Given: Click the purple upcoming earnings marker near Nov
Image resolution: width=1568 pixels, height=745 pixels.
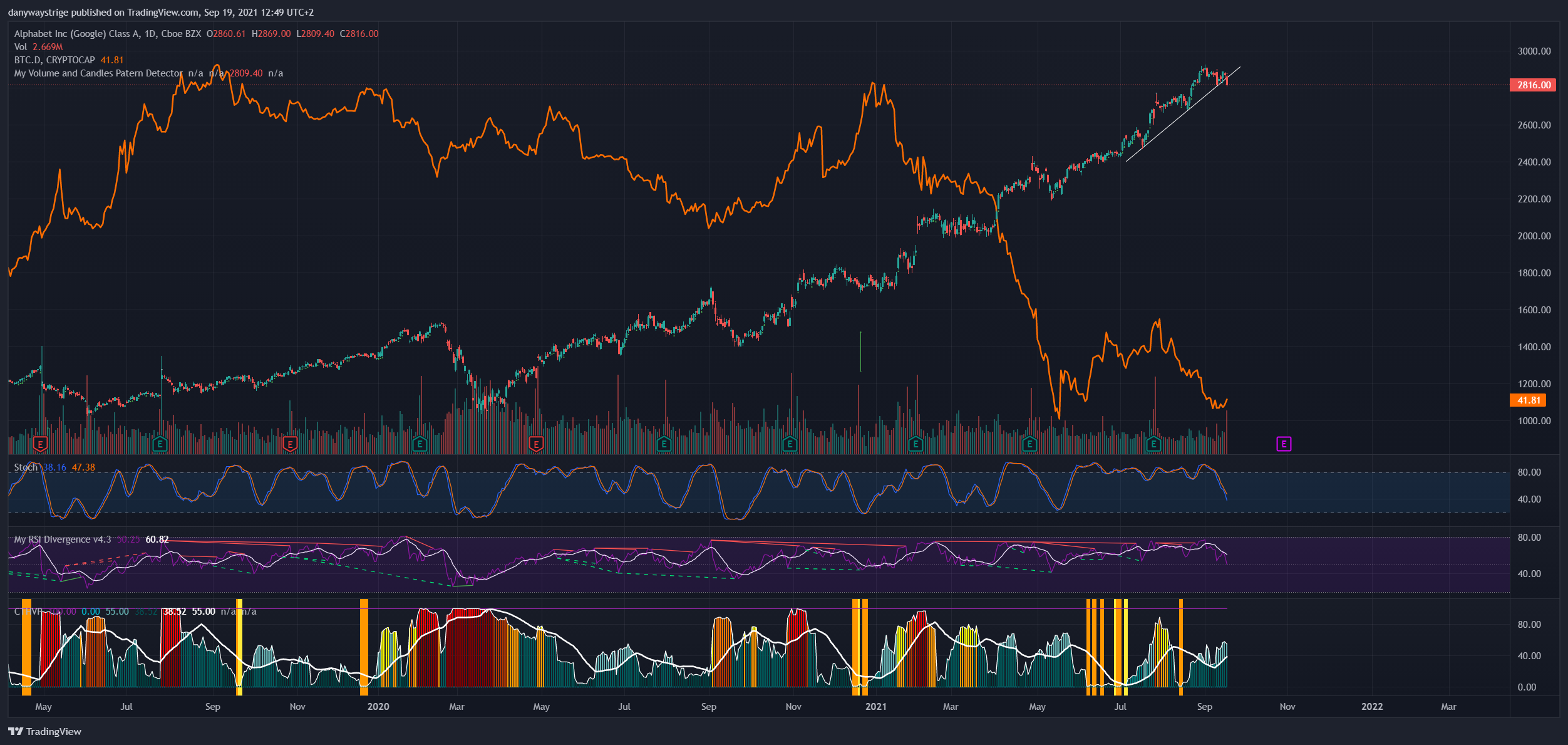Looking at the screenshot, I should (x=1284, y=444).
